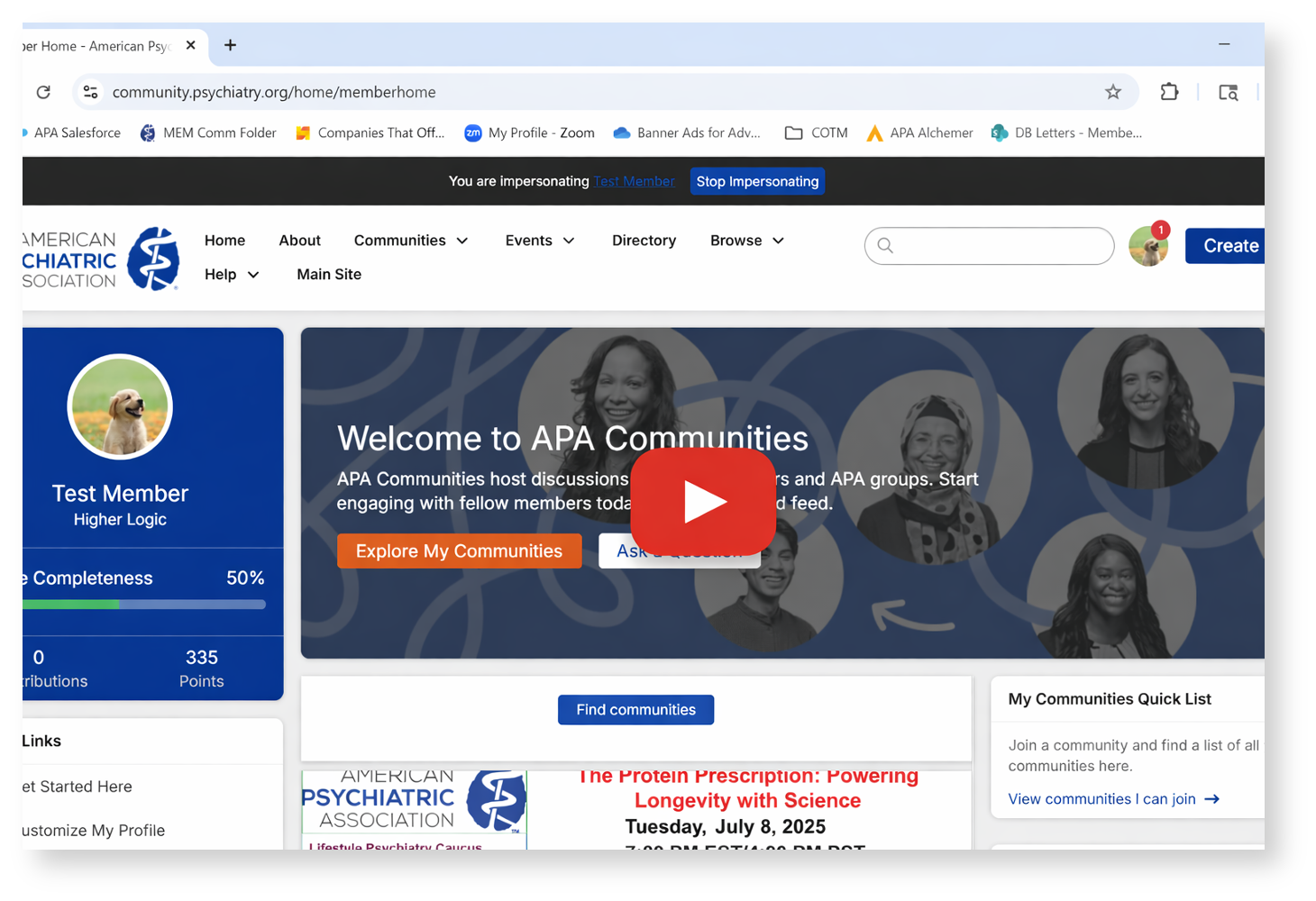Open the browser extensions puzzle icon
This screenshot has height=901, width=1316.
tap(1169, 92)
